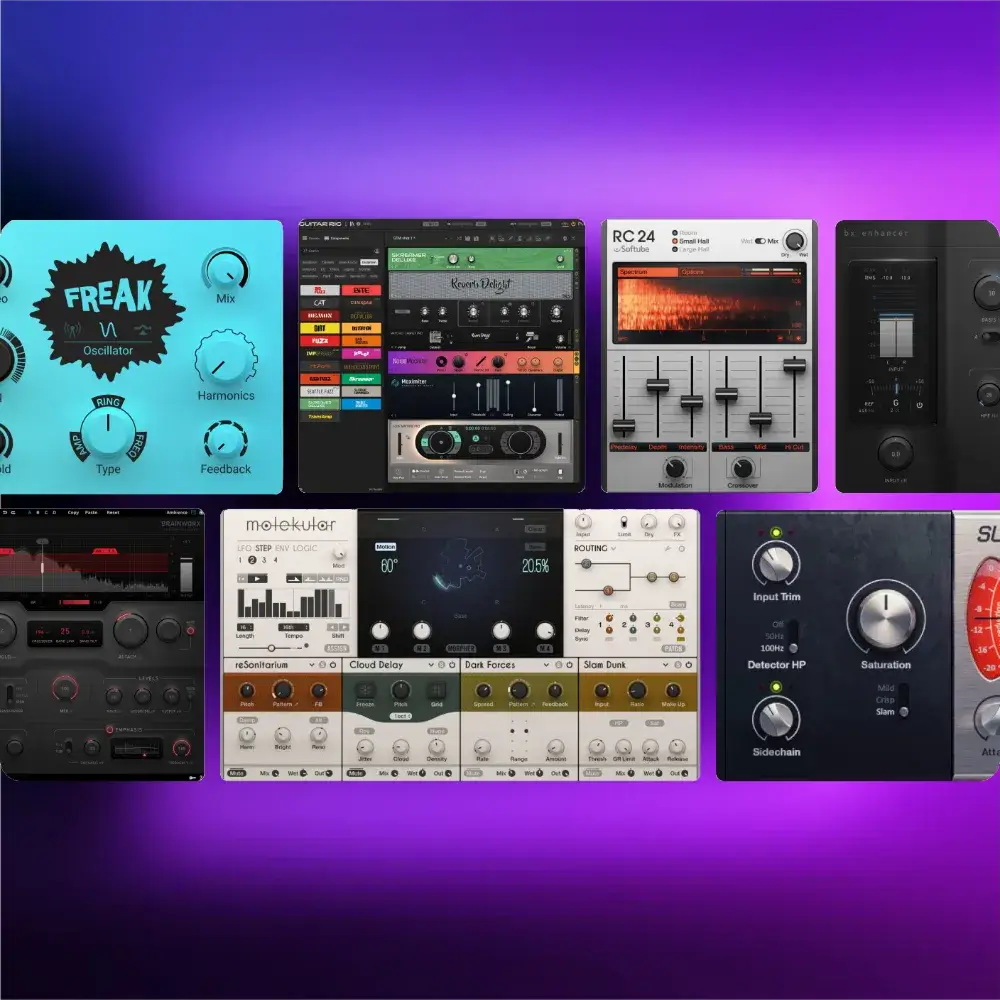Click the Cloud Delay power icon
Screen dimensions: 1000x1000
tap(452, 665)
